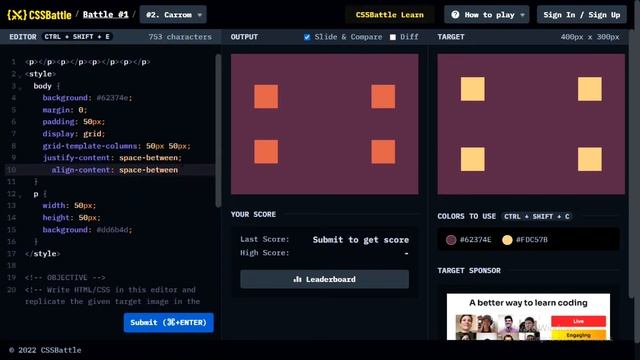Enable the Diff checkbox
640x360 pixels.
coord(393,37)
